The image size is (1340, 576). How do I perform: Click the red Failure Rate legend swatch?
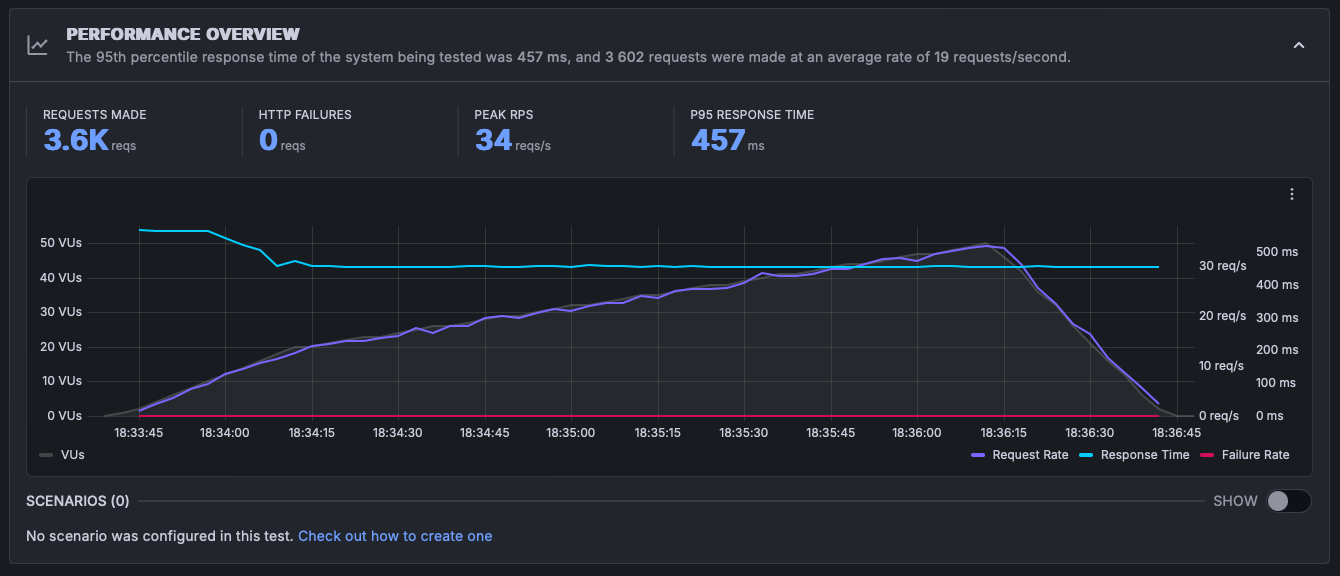(1206, 455)
